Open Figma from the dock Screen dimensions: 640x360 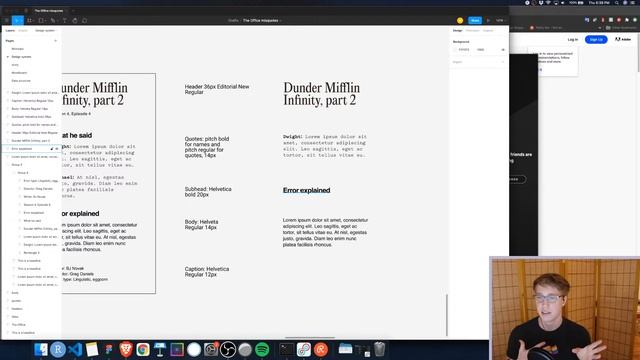109,350
